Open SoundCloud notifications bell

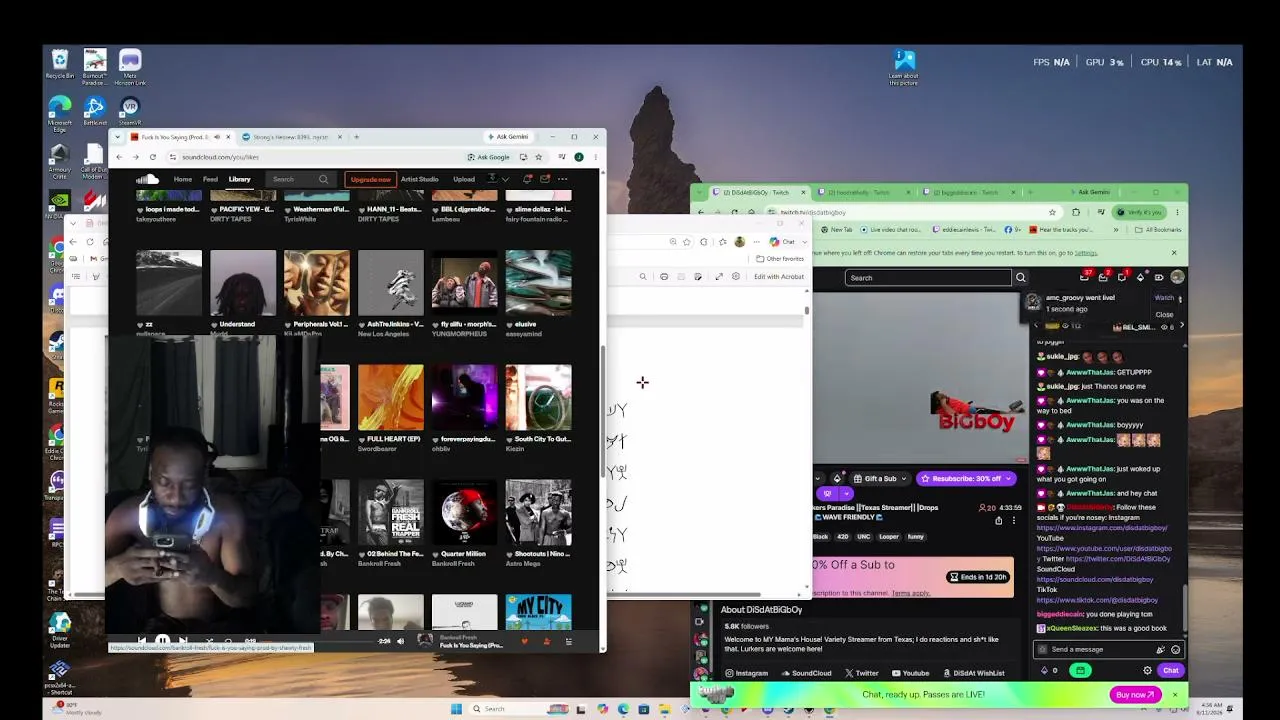(527, 179)
